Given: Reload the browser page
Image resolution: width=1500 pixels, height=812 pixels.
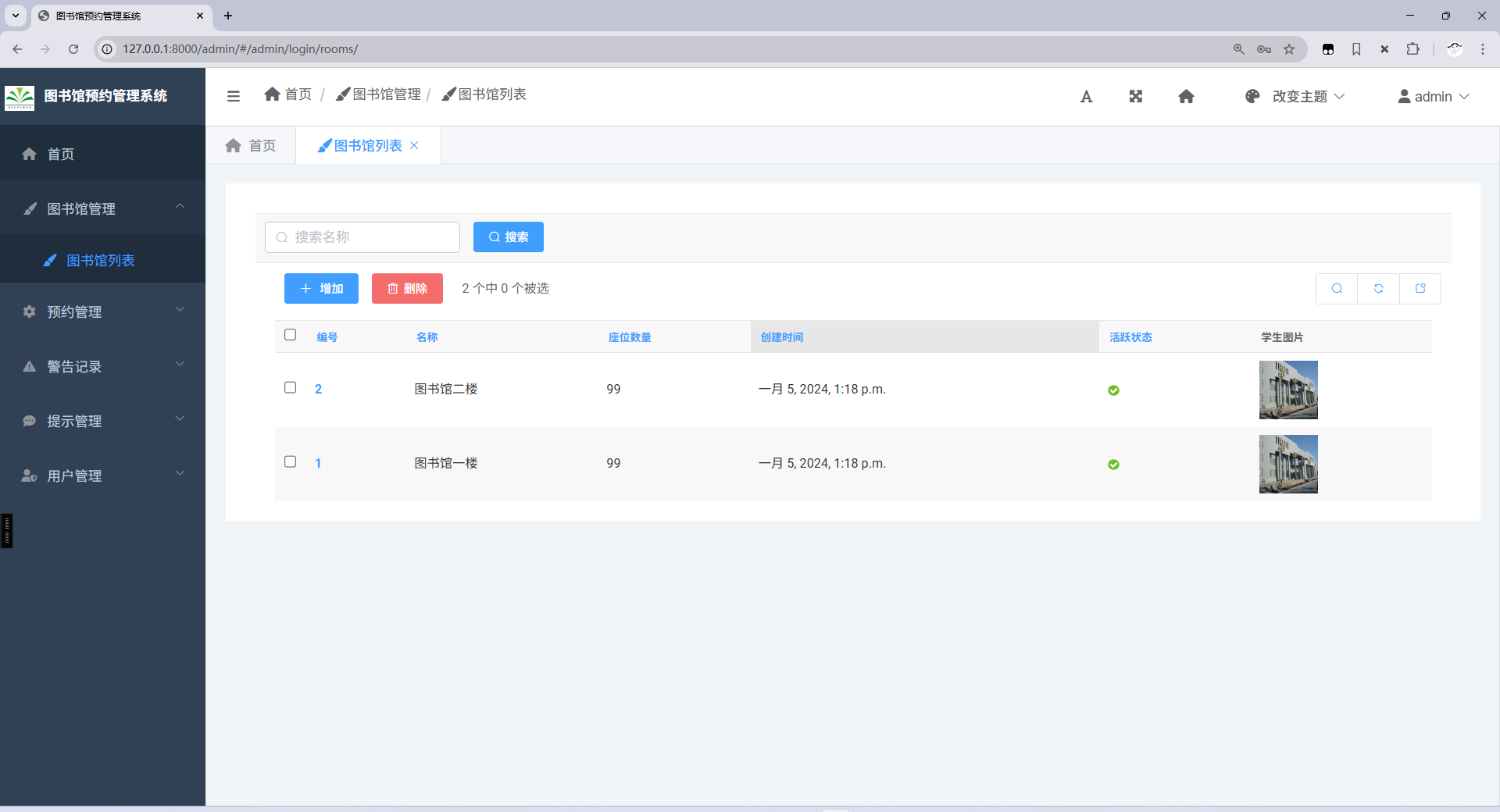Looking at the screenshot, I should click(73, 49).
